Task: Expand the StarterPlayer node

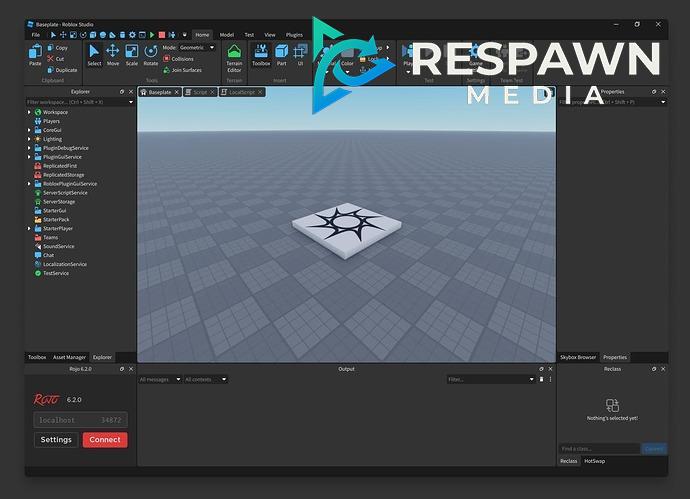Action: [29, 228]
